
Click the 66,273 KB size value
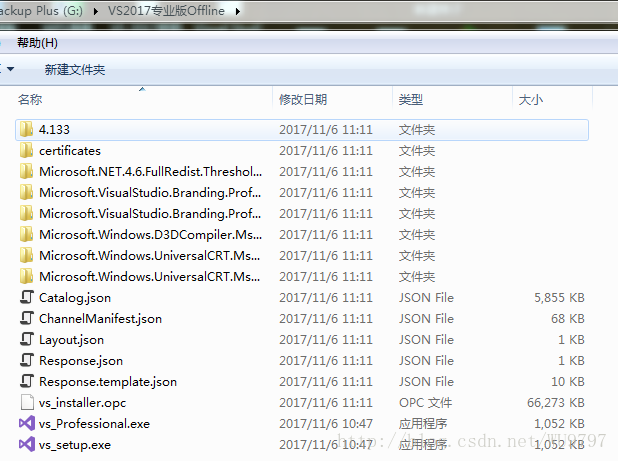[x=556, y=403]
